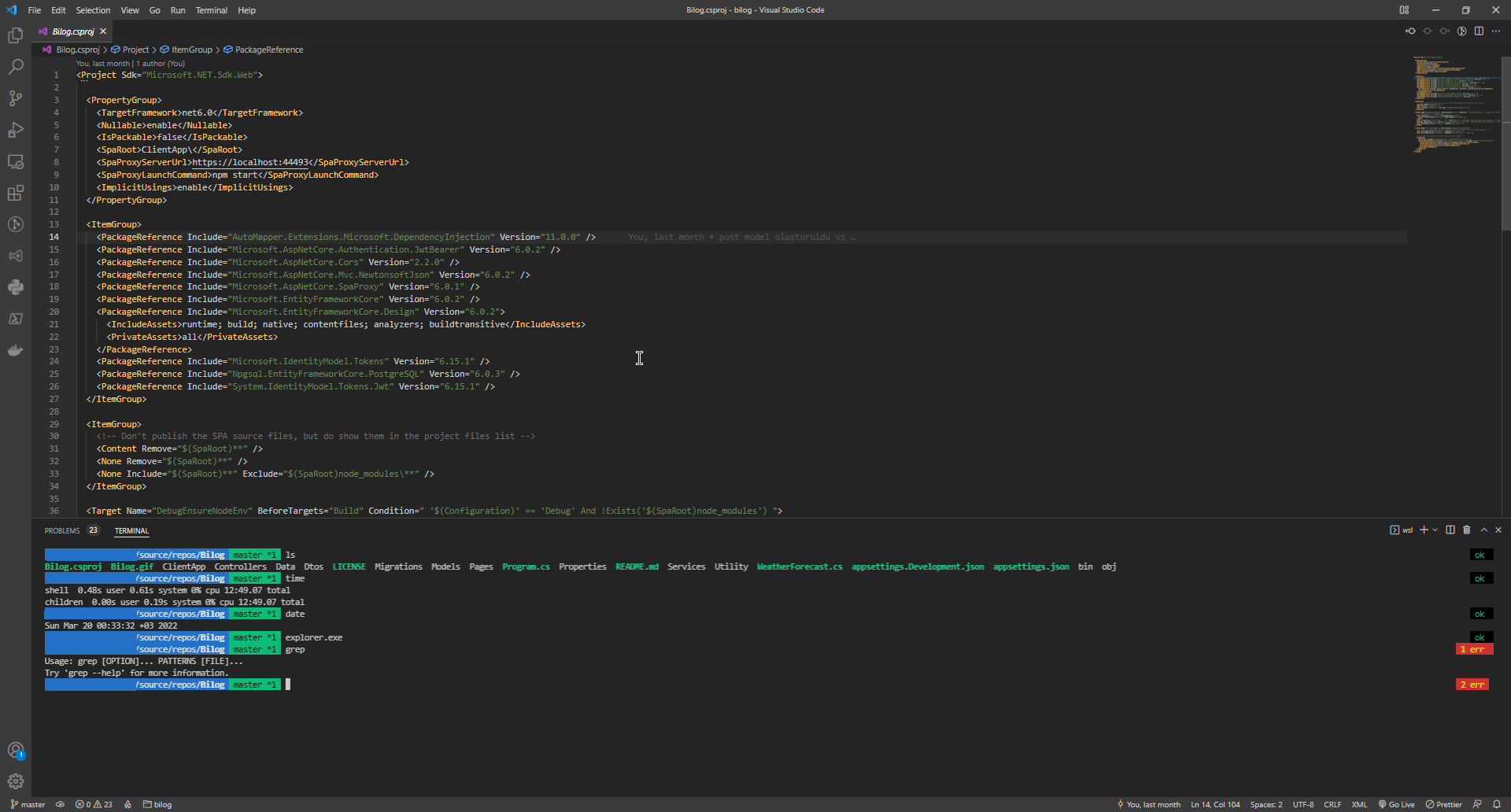
Task: Click the bilog folder status item
Action: (x=157, y=804)
